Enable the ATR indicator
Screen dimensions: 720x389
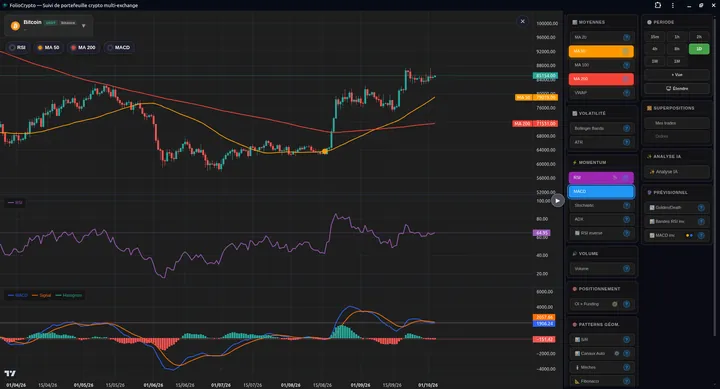point(601,142)
